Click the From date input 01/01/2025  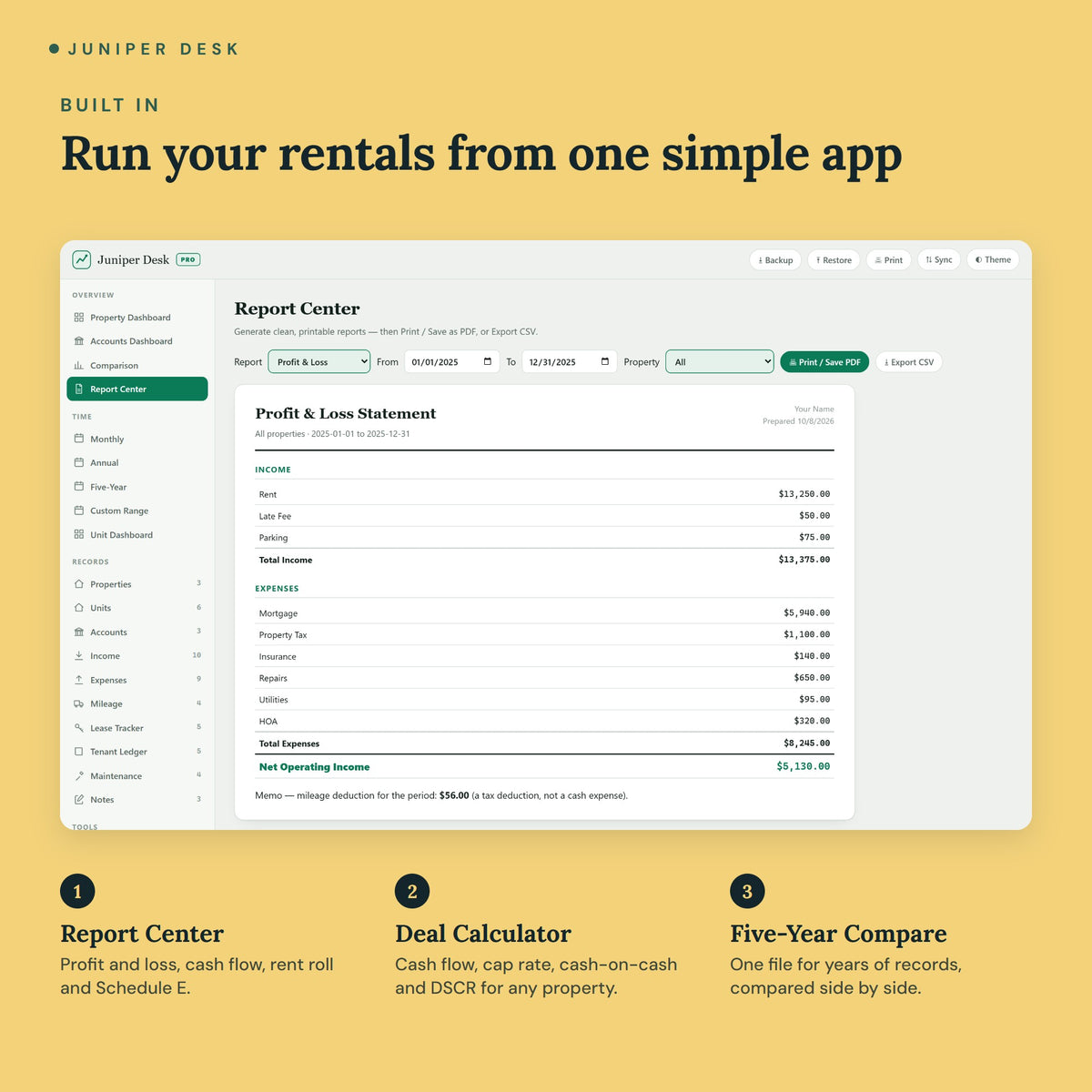coord(452,361)
